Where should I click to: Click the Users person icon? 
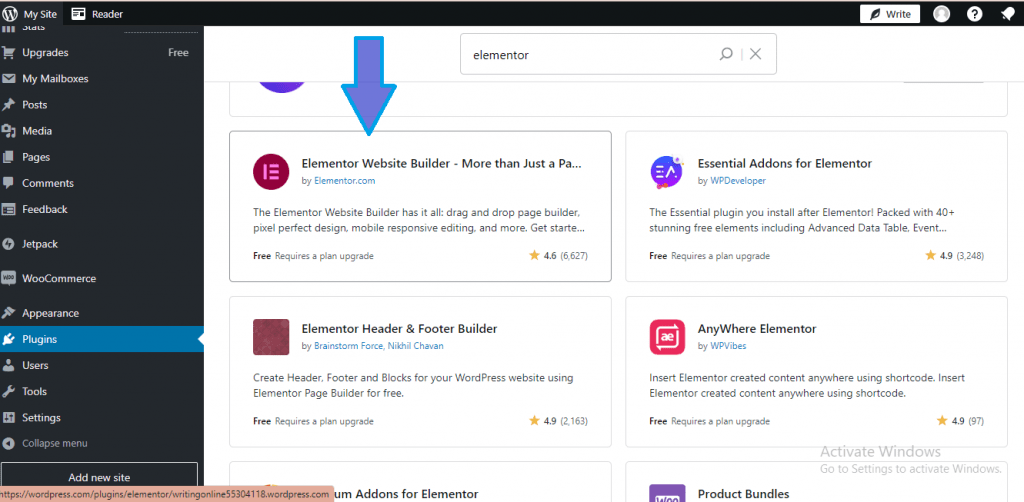tap(8, 366)
